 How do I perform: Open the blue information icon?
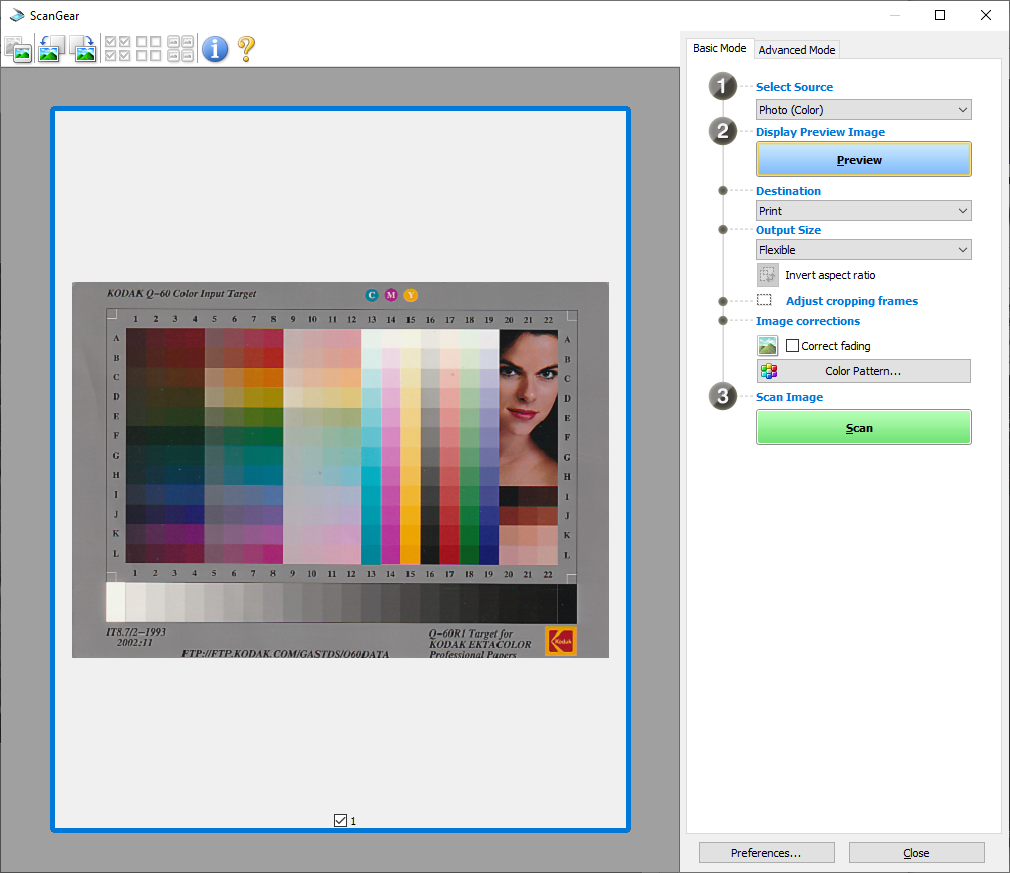tap(215, 49)
